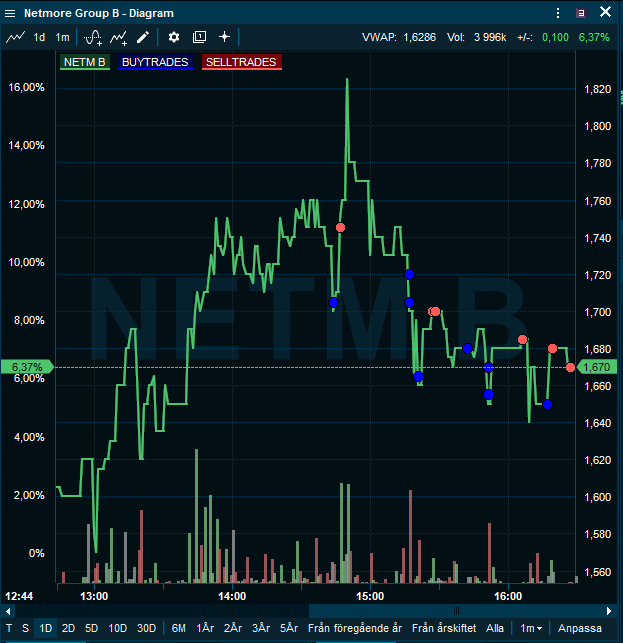This screenshot has height=643, width=623.
Task: Click the chart template icon
Action: coord(199,37)
